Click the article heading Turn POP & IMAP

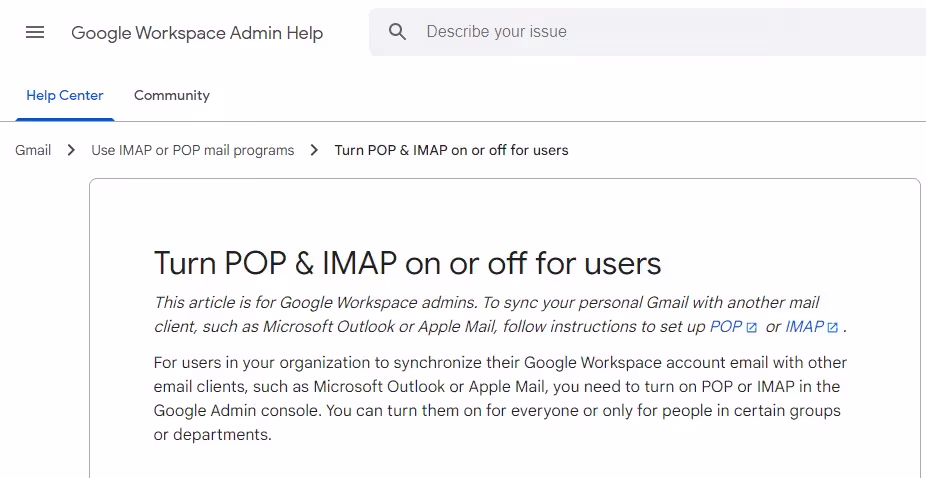point(407,264)
